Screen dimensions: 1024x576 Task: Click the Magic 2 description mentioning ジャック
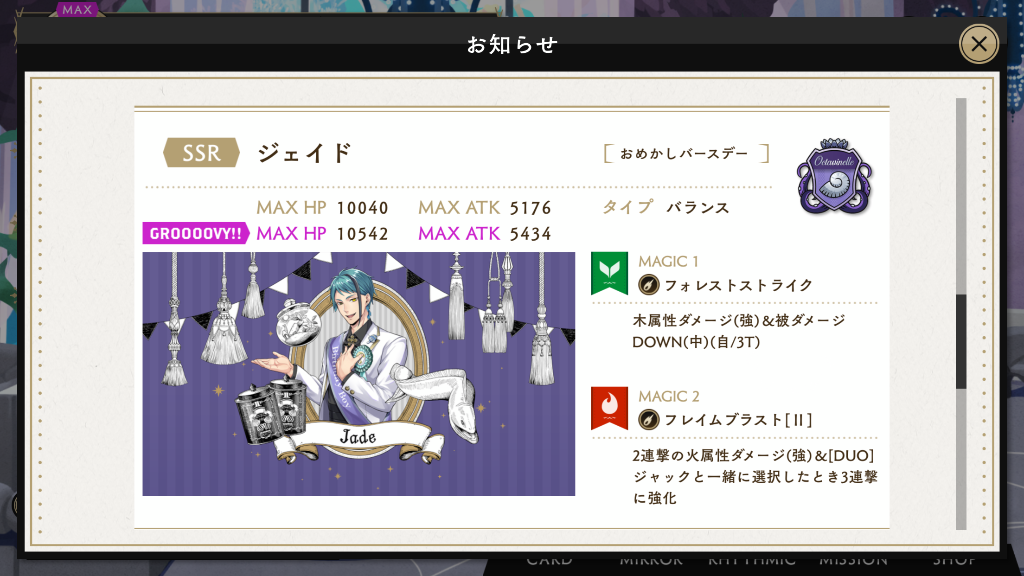(755, 477)
